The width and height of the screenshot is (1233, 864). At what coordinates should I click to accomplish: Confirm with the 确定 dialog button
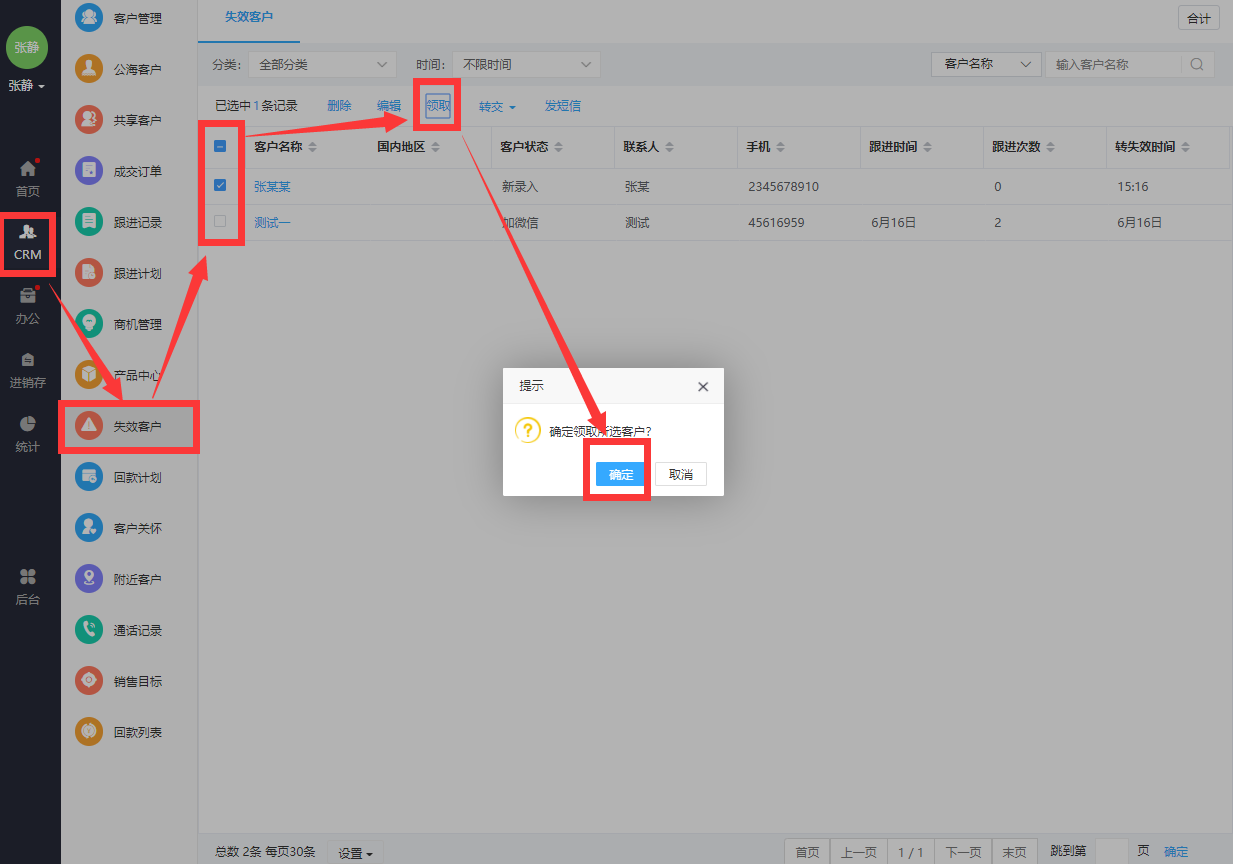pos(622,474)
